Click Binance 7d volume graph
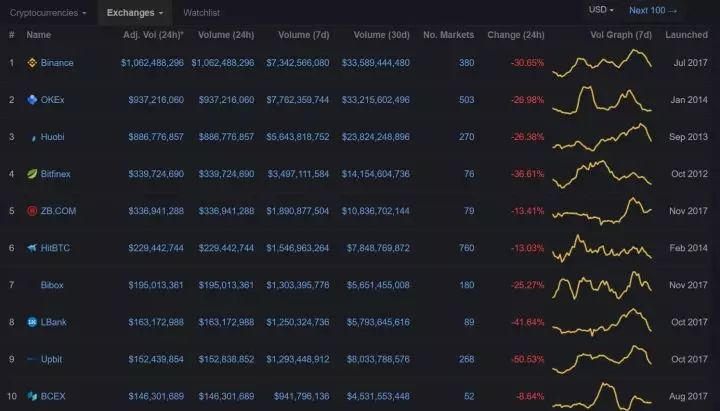The image size is (720, 411). pyautogui.click(x=602, y=63)
